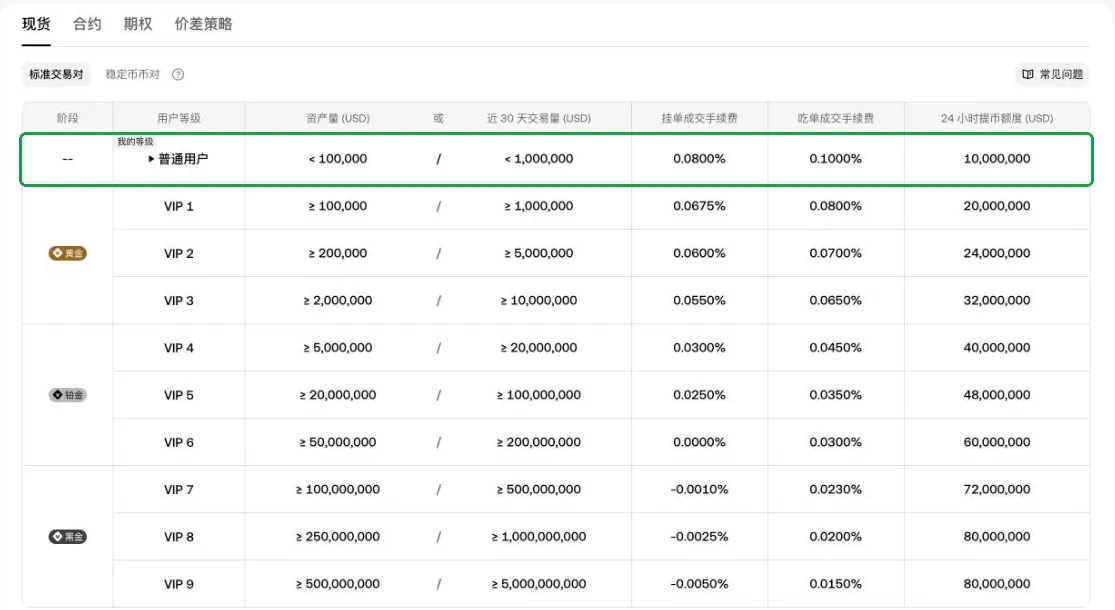Screen dimensions: 1115x610
Task: Select the VIP 1 level cell
Action: 178,206
